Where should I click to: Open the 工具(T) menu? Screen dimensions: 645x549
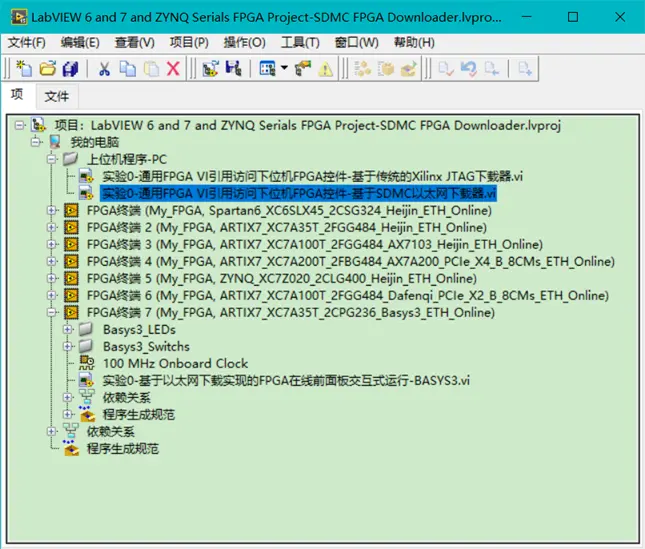coord(300,42)
